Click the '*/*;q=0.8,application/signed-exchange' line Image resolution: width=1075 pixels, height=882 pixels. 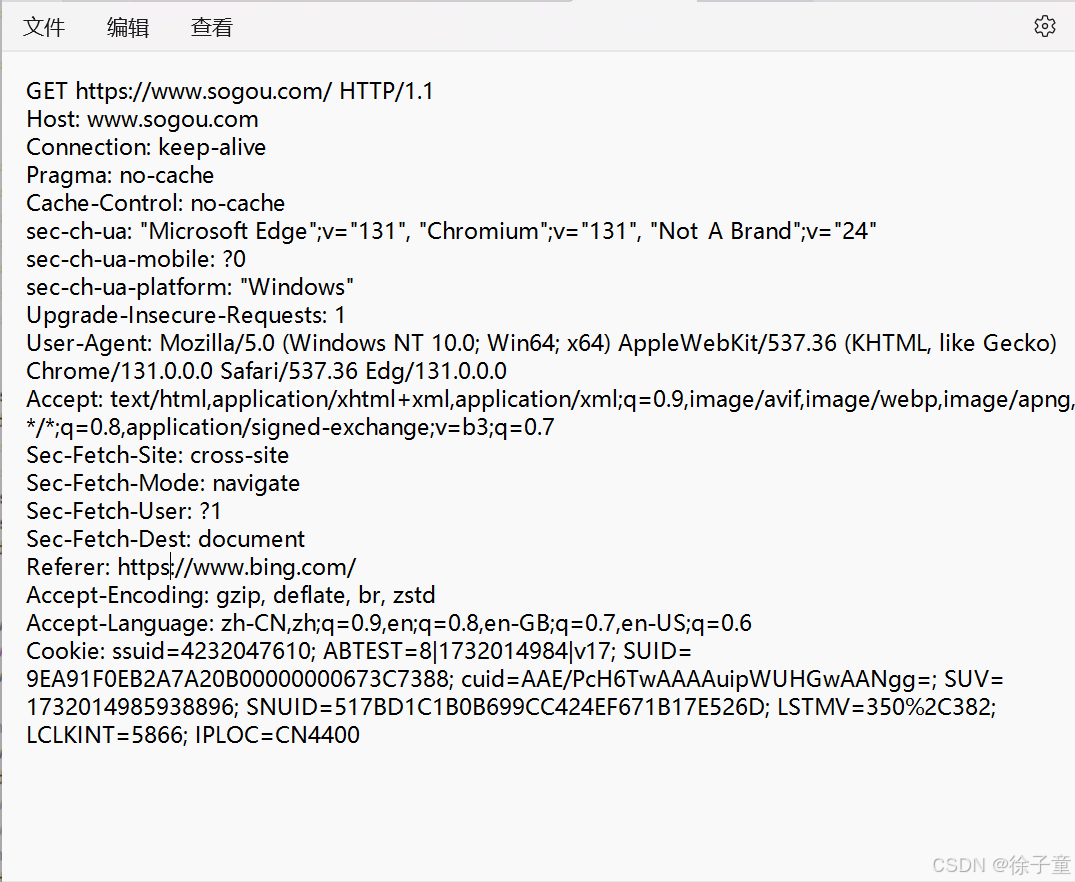(290, 427)
